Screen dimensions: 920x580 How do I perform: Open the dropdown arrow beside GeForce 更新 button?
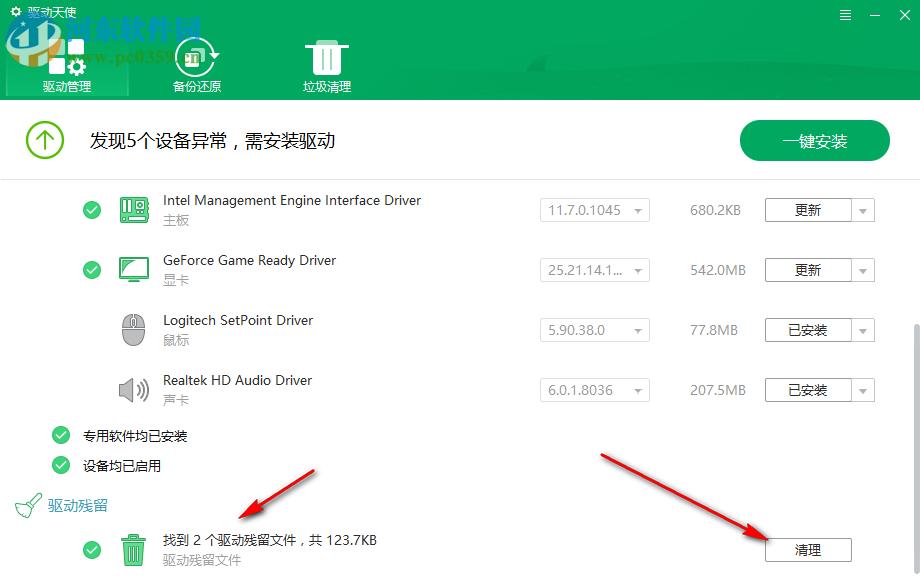[862, 270]
